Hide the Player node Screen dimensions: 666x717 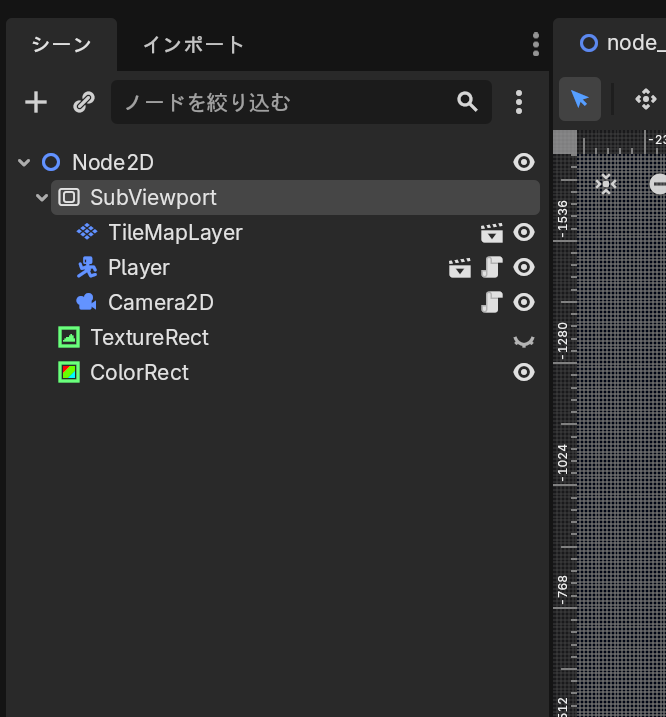coord(524,268)
